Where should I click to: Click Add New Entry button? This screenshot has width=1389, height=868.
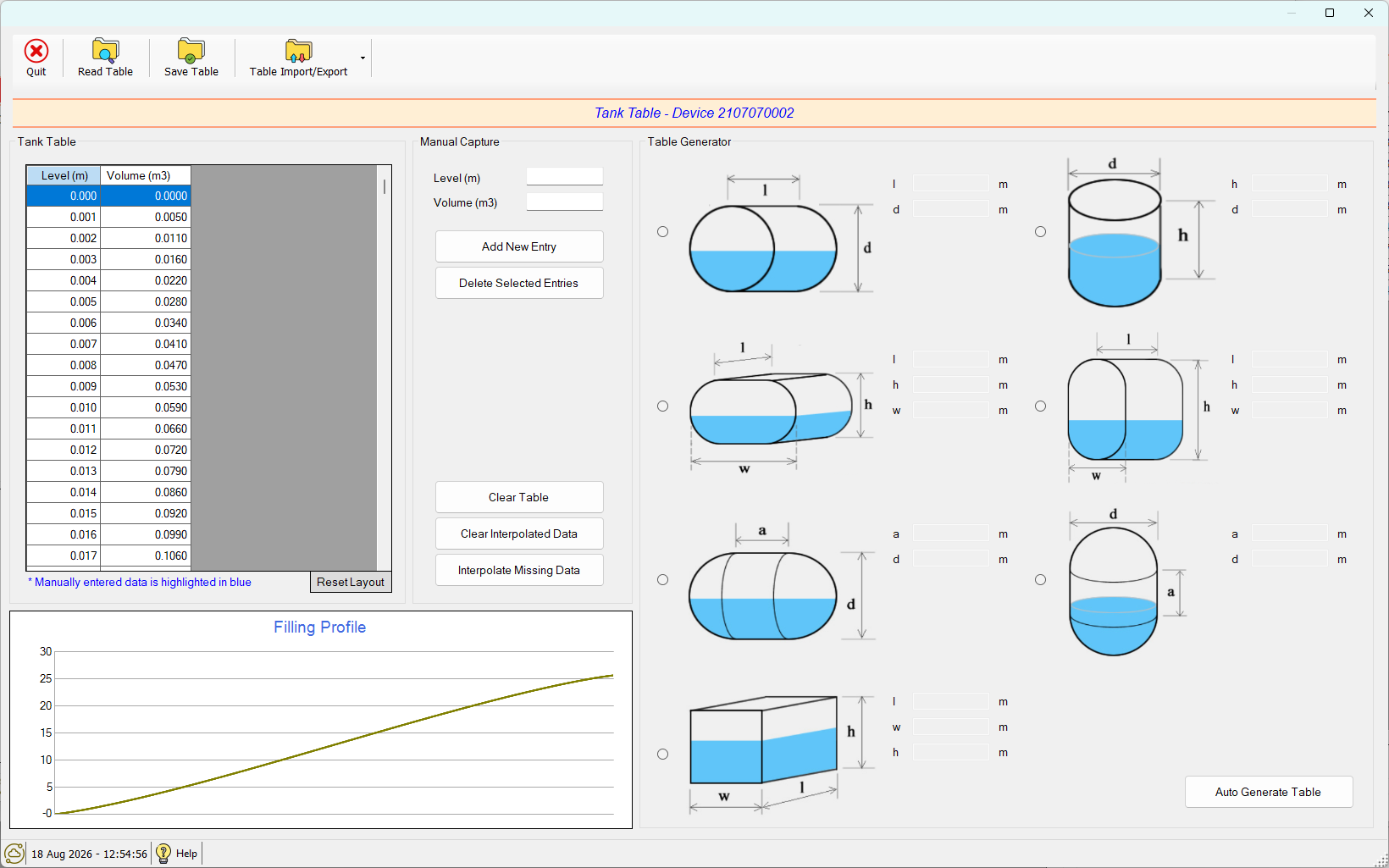point(519,246)
